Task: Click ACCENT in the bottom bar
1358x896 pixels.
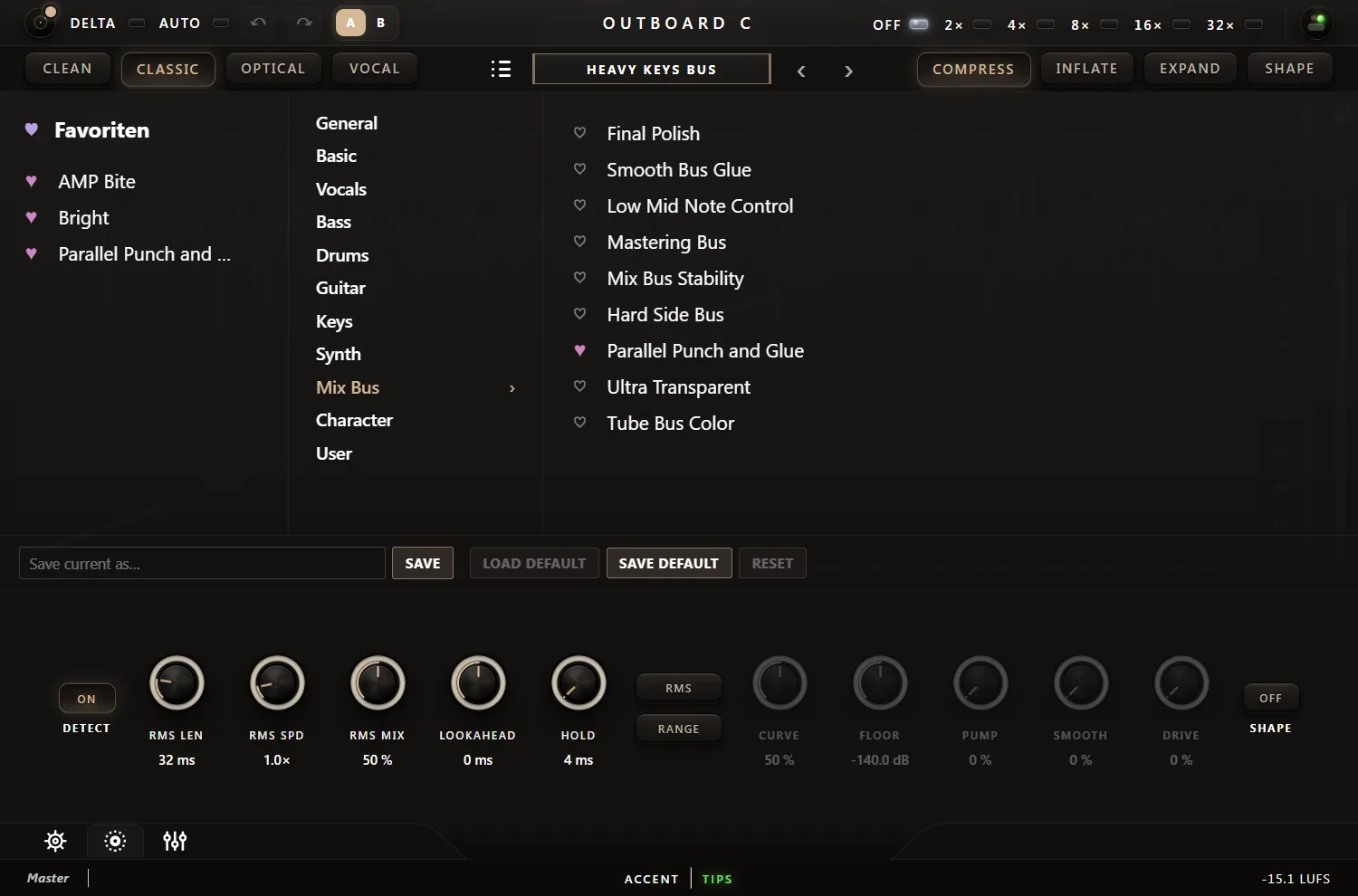Action: point(651,879)
